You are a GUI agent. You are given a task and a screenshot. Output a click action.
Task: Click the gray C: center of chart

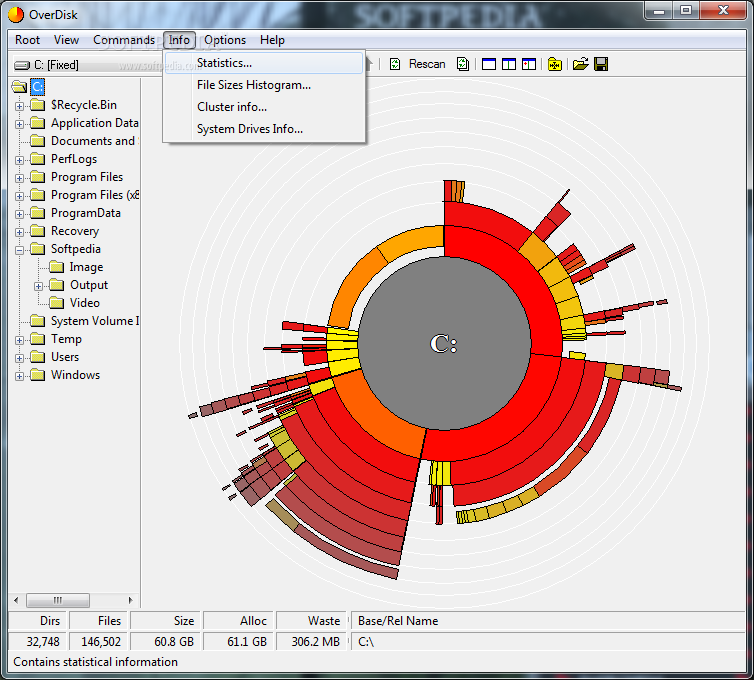point(443,344)
